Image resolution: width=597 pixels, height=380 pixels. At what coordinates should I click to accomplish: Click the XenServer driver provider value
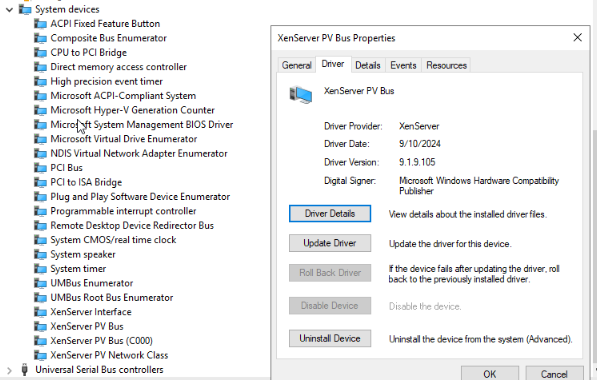(419, 126)
